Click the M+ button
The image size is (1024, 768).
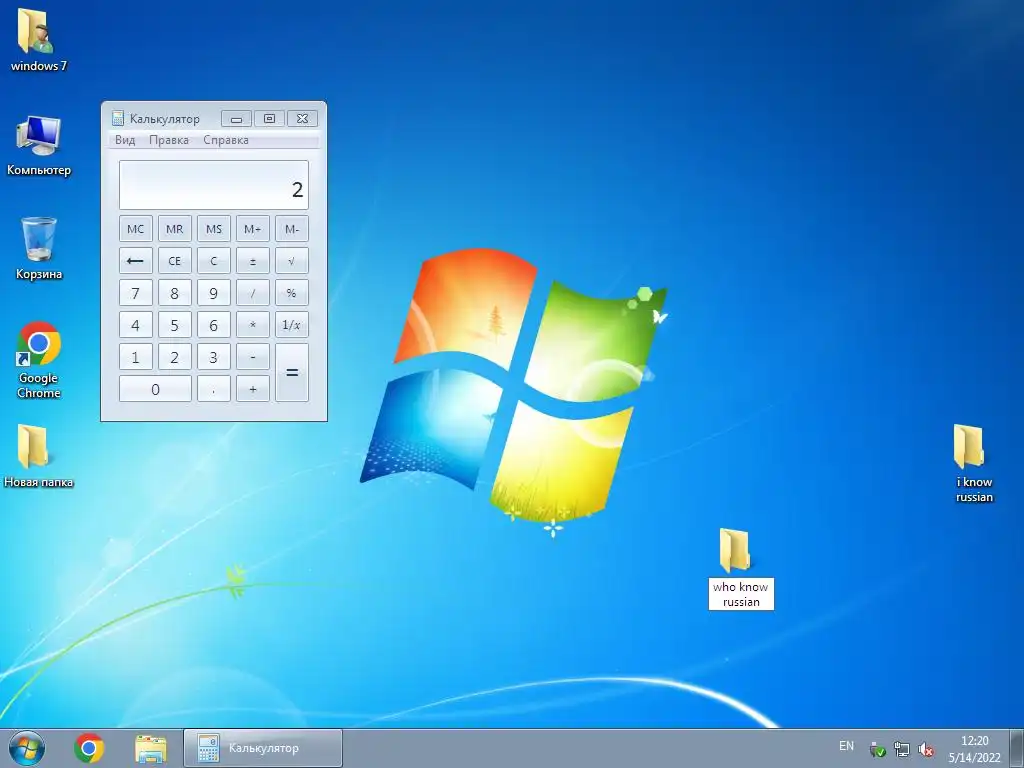tap(253, 229)
